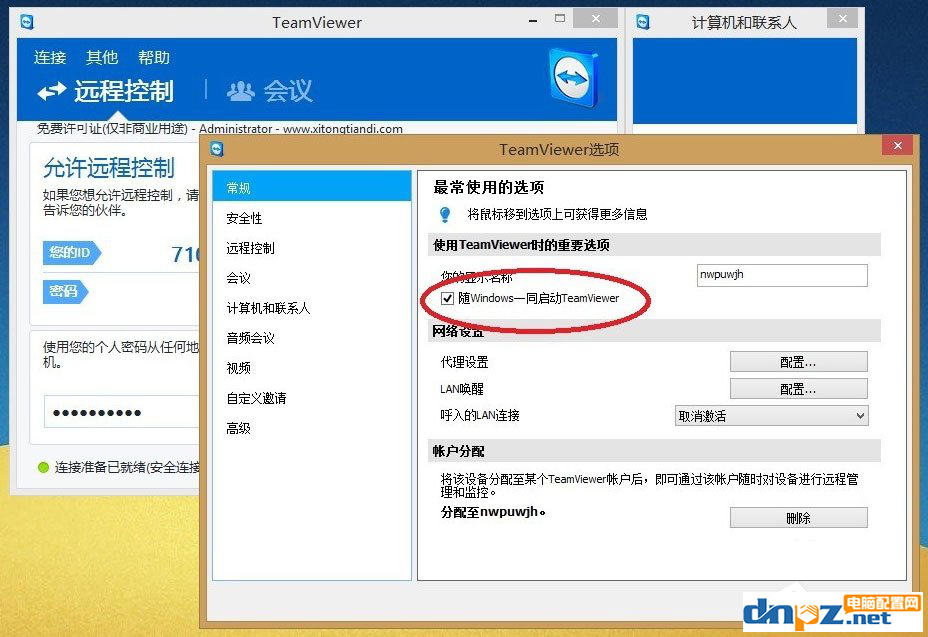Switch to the 远程控制 tab
The width and height of the screenshot is (928, 637).
tap(106, 91)
